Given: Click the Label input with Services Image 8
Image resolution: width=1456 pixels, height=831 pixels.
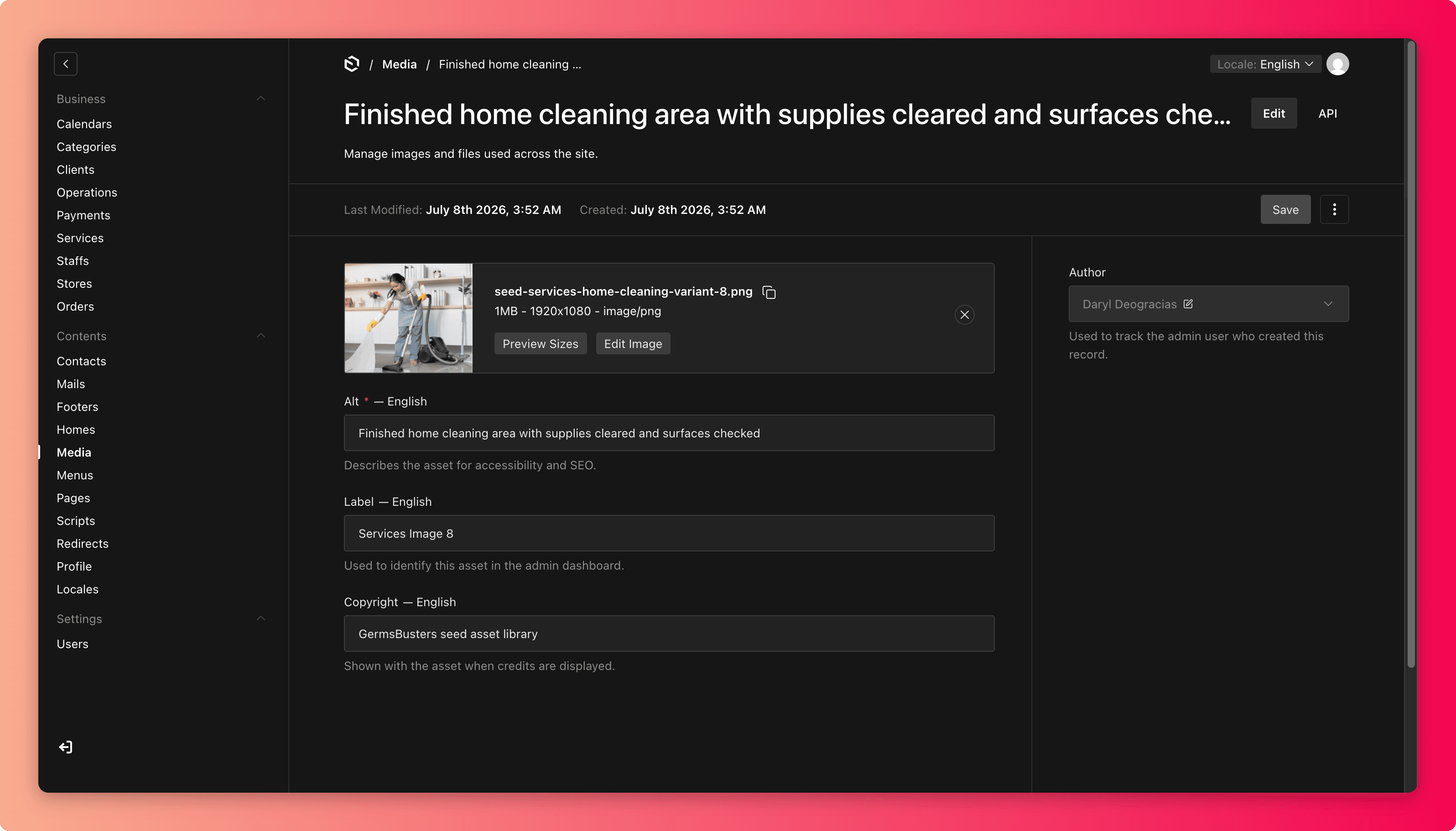Looking at the screenshot, I should pyautogui.click(x=669, y=533).
